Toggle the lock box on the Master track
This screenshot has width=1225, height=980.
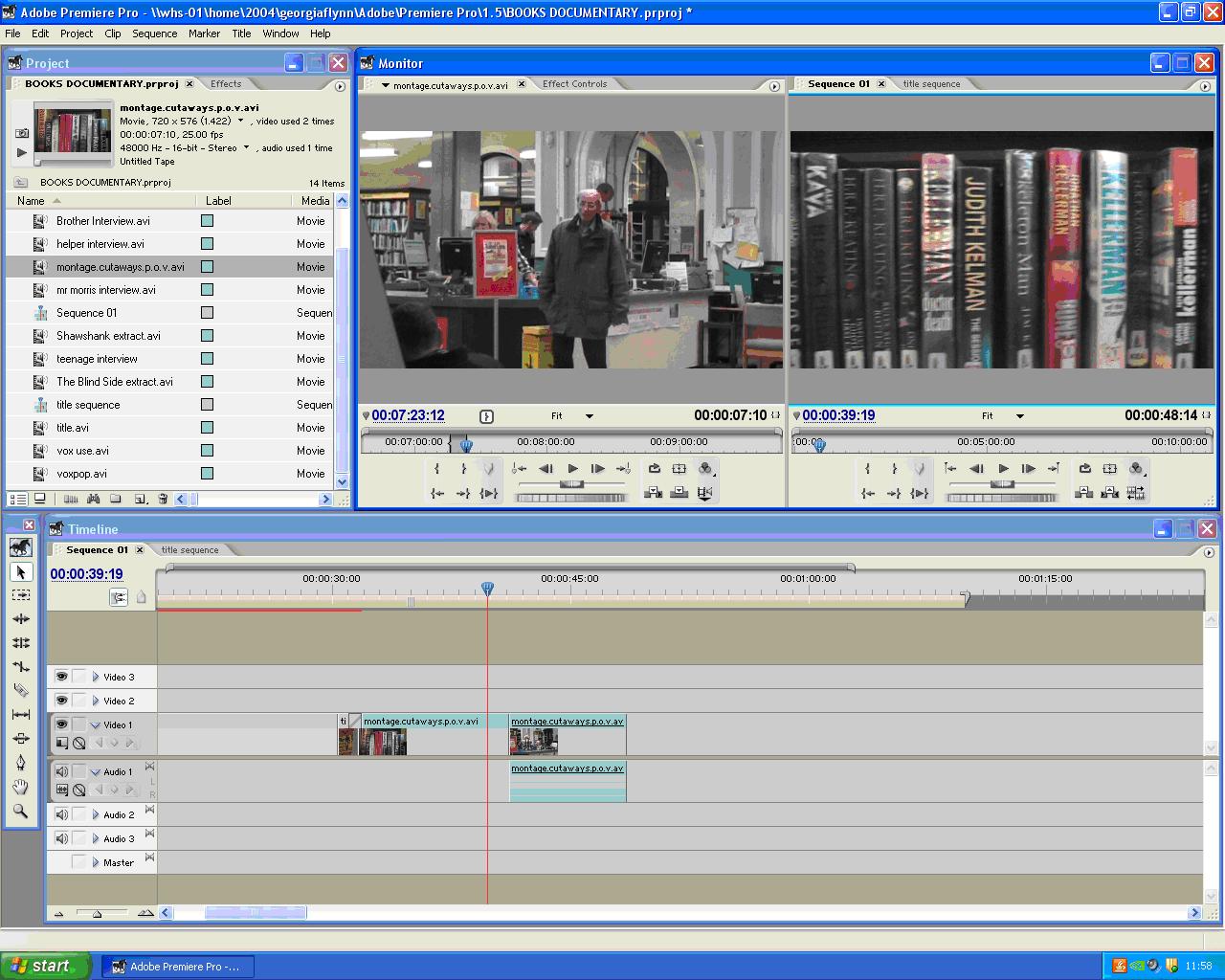pos(79,862)
